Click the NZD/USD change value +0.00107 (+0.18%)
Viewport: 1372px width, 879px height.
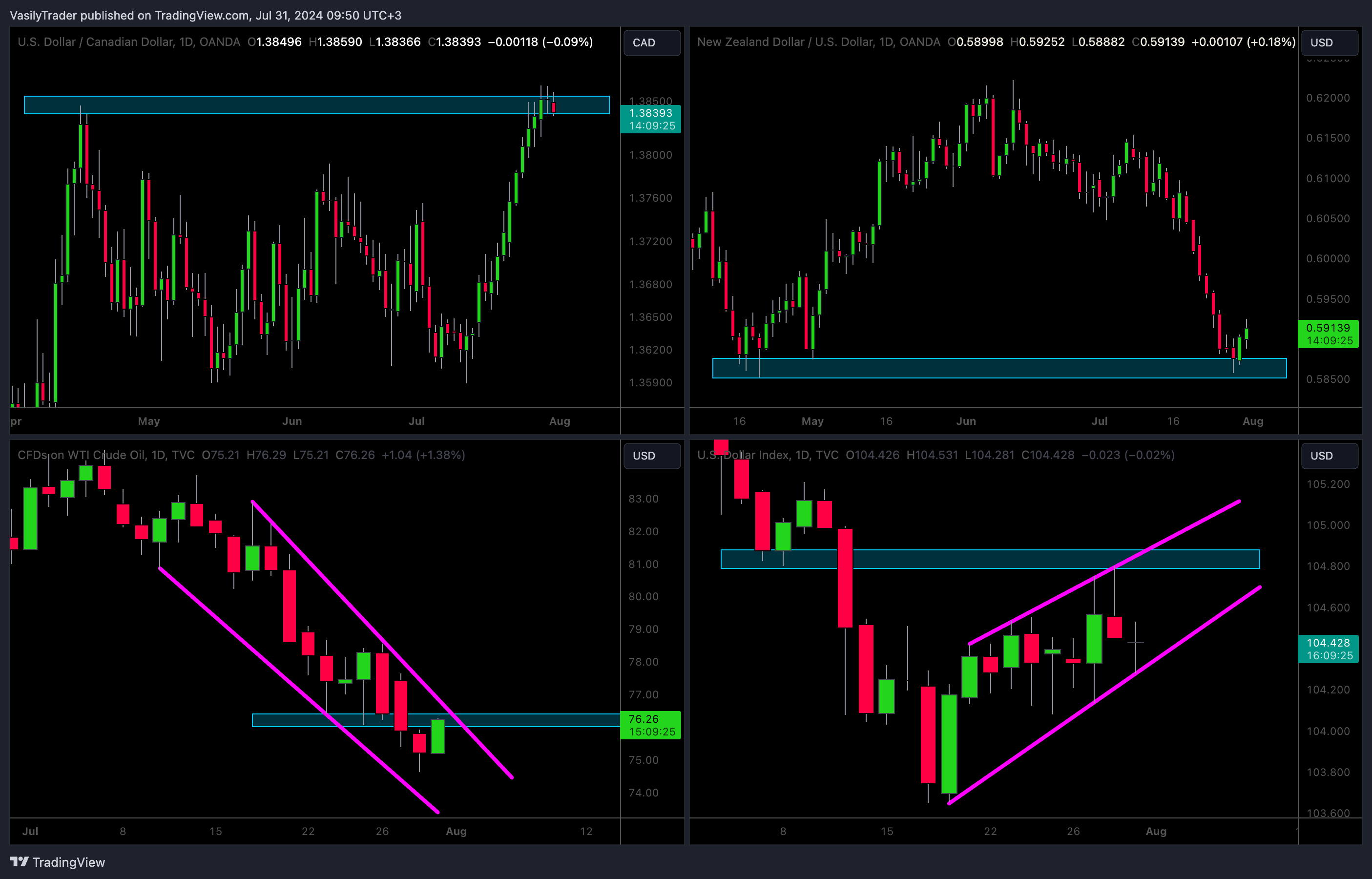click(x=1244, y=42)
